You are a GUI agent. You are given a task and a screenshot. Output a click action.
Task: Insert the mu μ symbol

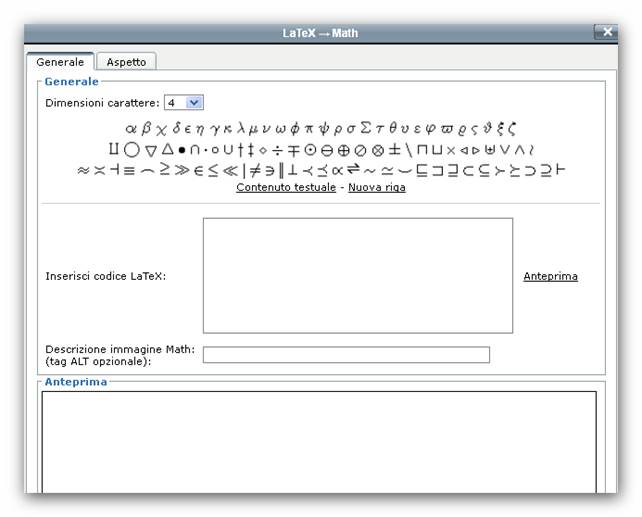253,130
